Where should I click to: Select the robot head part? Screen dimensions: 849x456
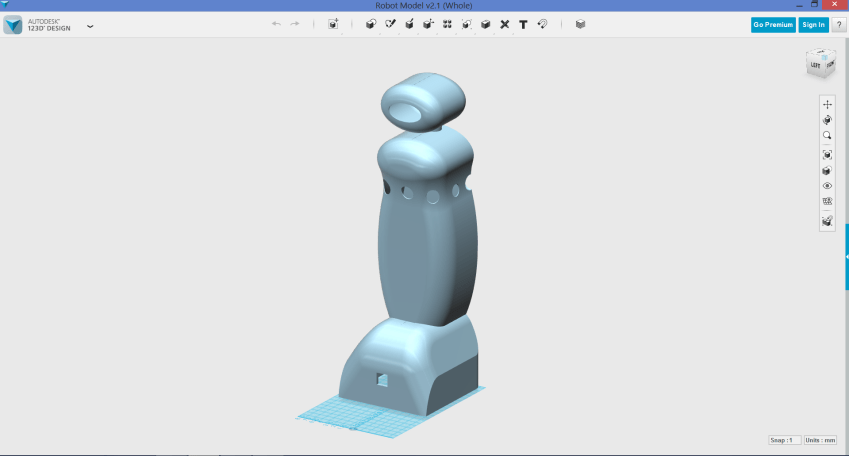pos(423,102)
